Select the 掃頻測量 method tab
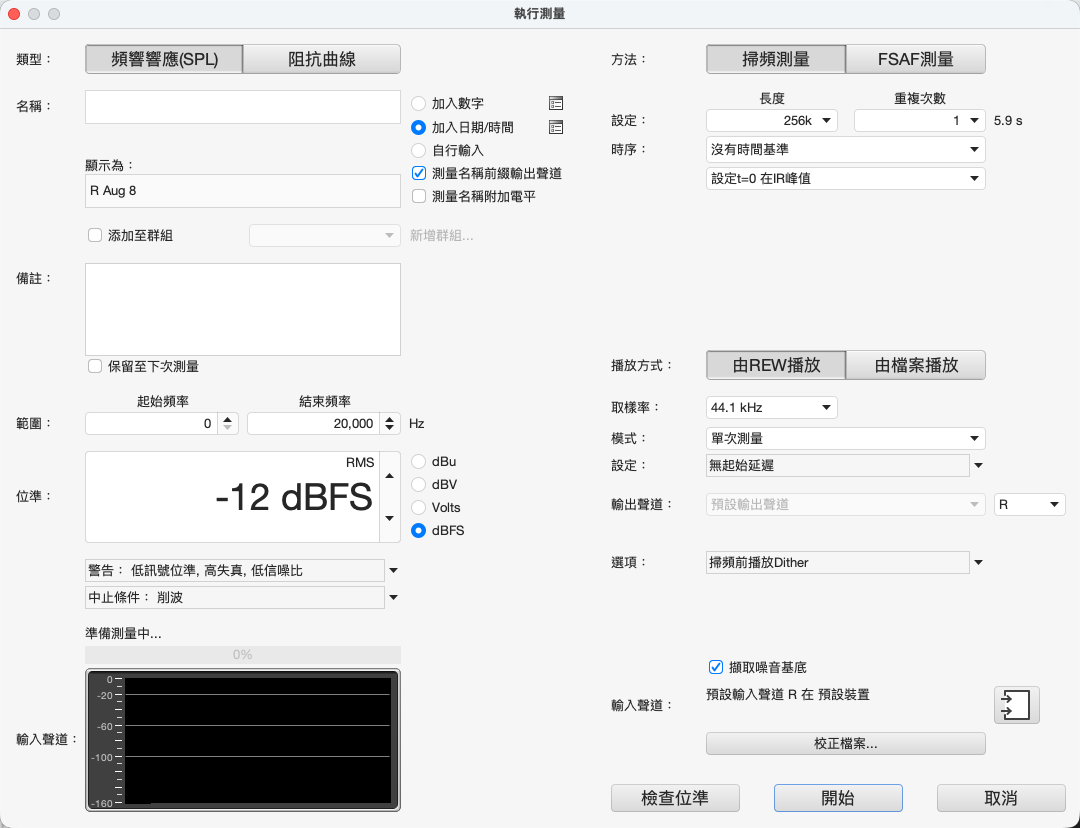1080x828 pixels. point(776,59)
